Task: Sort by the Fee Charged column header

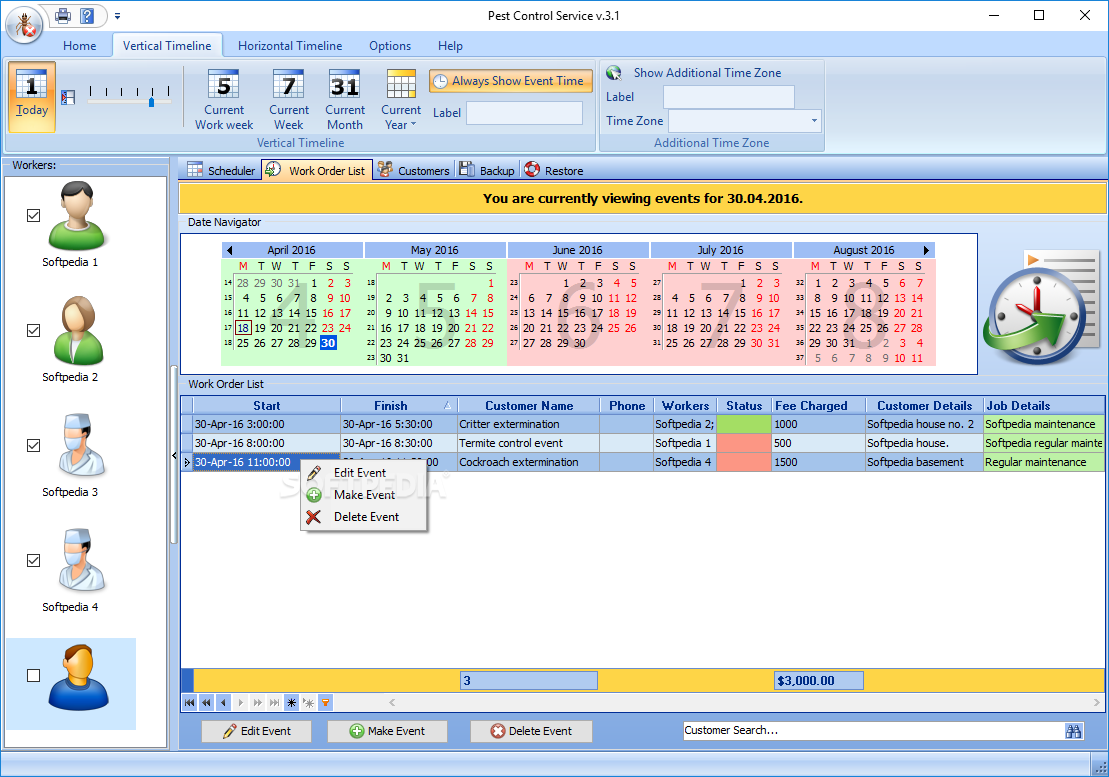Action: (x=819, y=406)
